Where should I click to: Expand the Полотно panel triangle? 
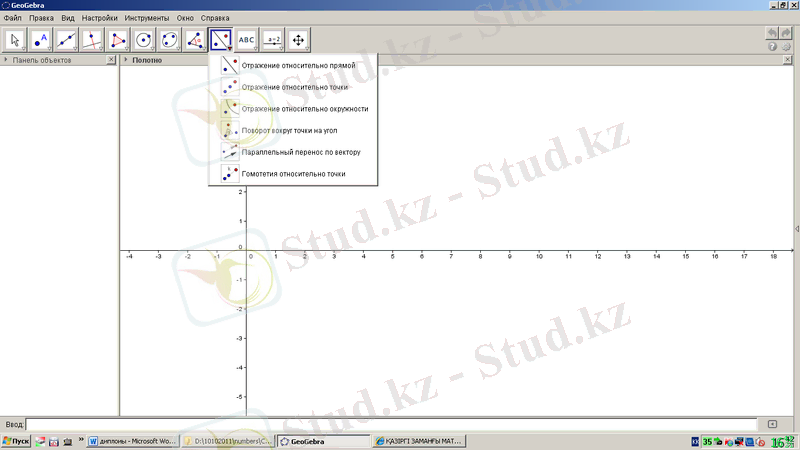tap(126, 60)
